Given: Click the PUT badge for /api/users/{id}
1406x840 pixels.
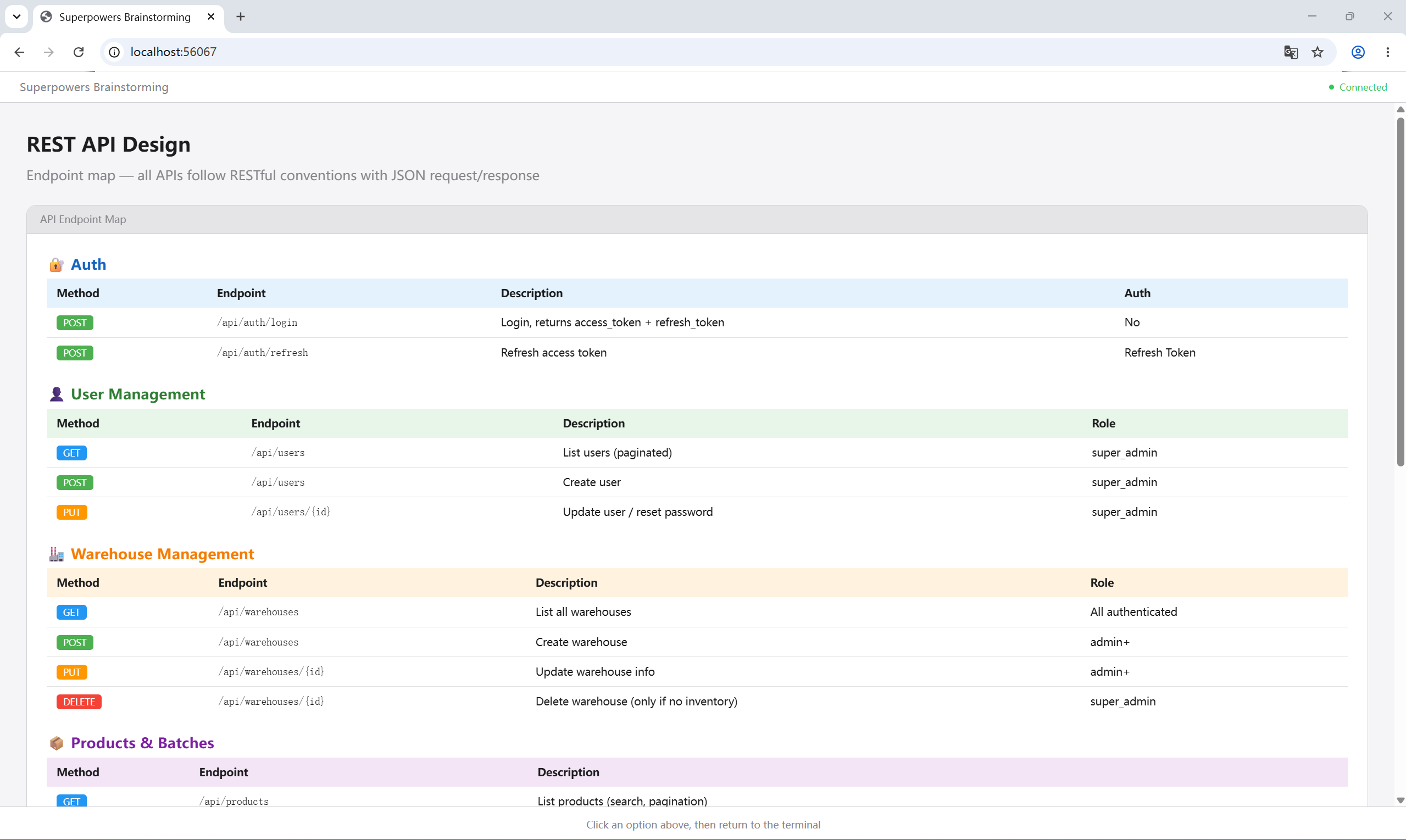Looking at the screenshot, I should [72, 512].
